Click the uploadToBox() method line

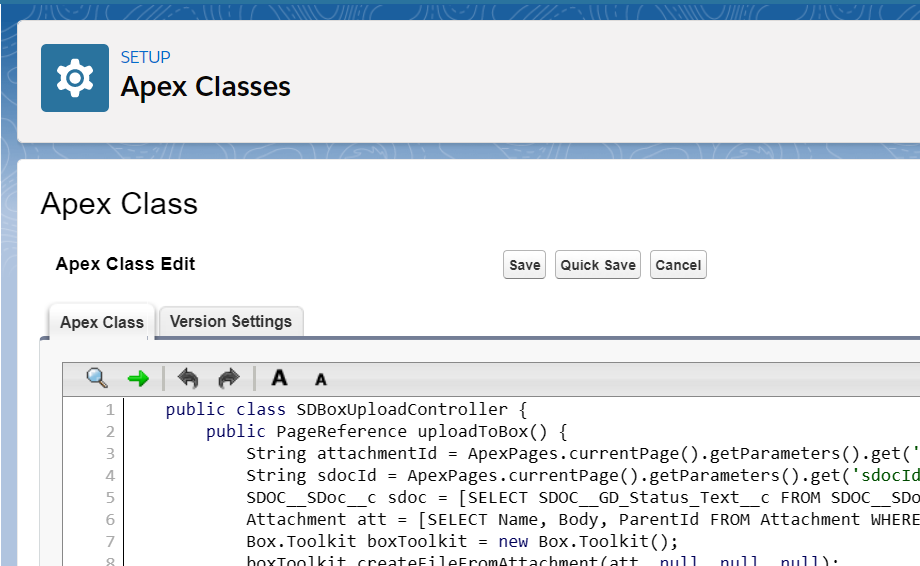click(x=387, y=432)
